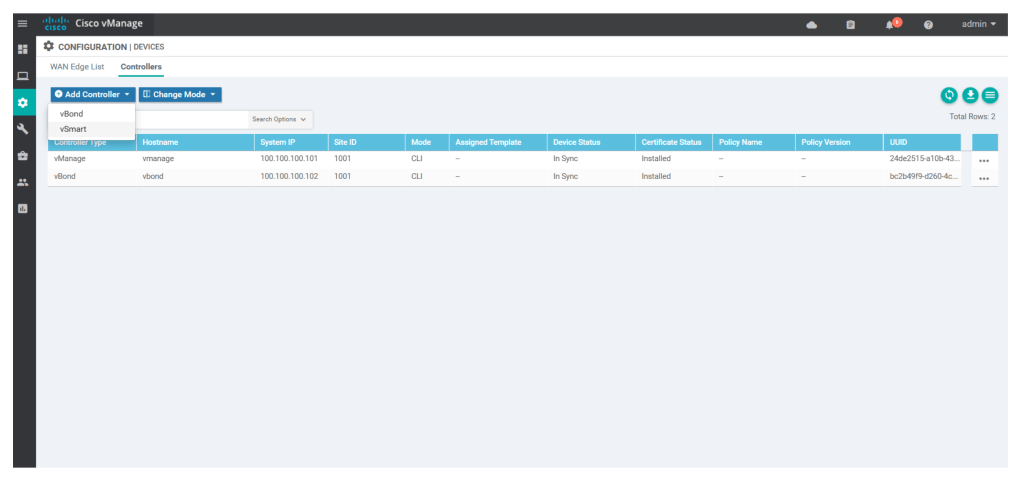The image size is (1022, 481).
Task: Open the notifications bell icon
Action: click(x=889, y=24)
